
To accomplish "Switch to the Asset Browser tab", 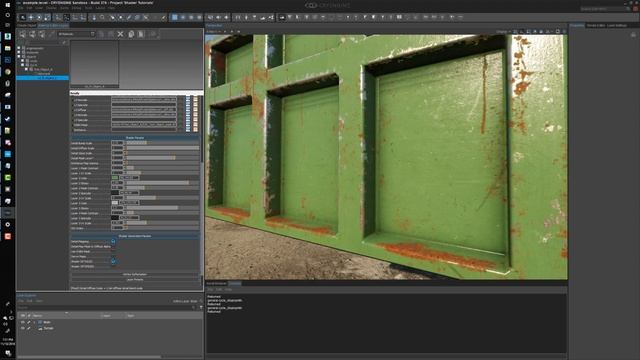I will tap(216, 283).
